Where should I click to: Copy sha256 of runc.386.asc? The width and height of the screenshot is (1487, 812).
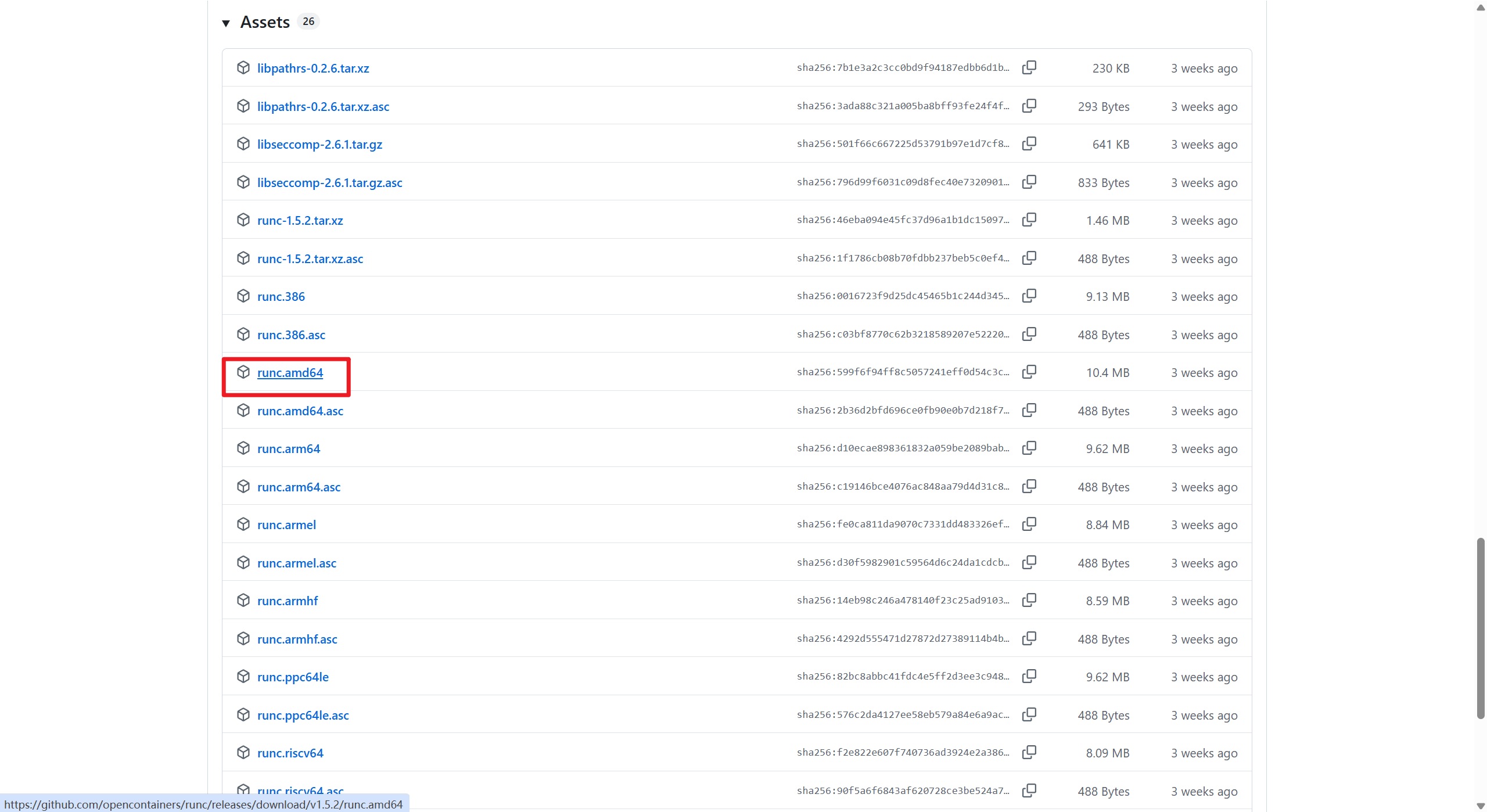pyautogui.click(x=1029, y=334)
